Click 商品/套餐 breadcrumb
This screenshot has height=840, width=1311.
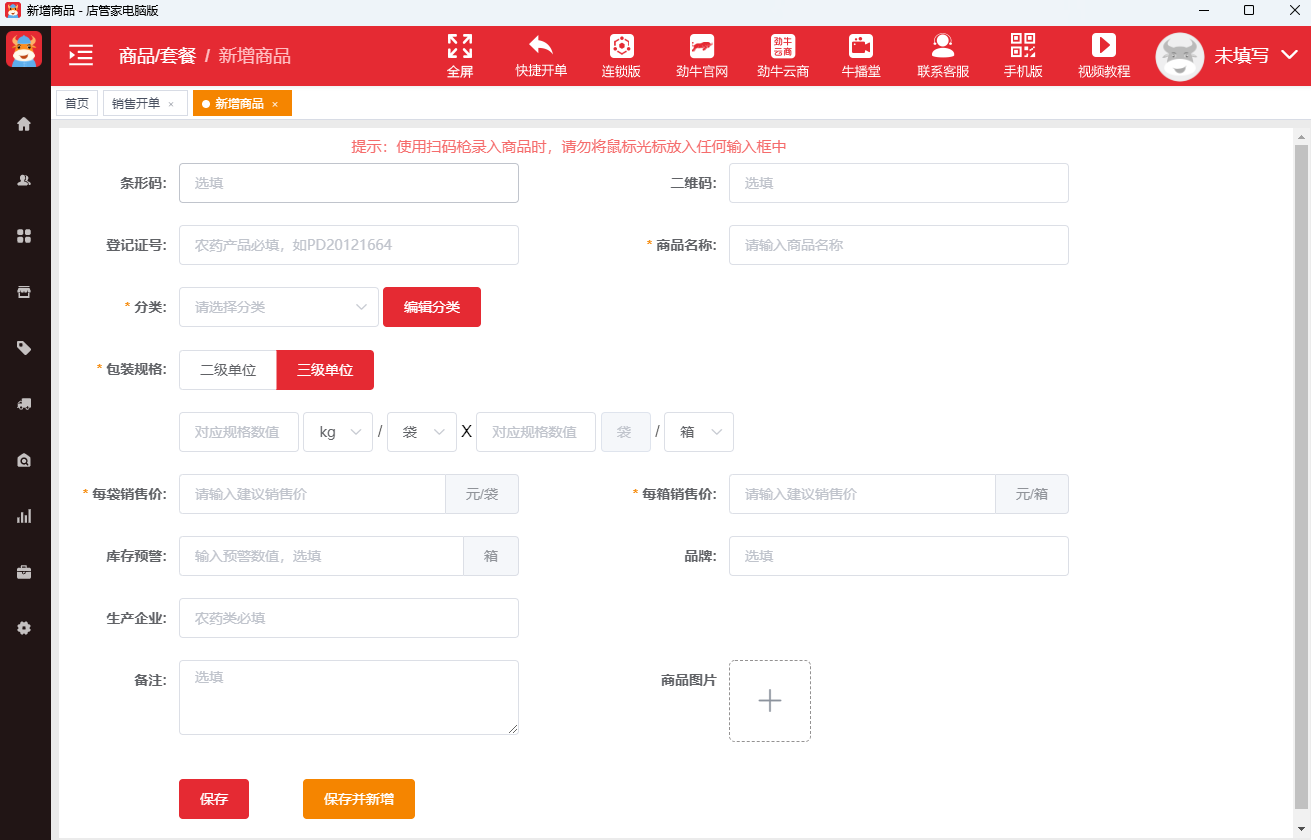157,56
